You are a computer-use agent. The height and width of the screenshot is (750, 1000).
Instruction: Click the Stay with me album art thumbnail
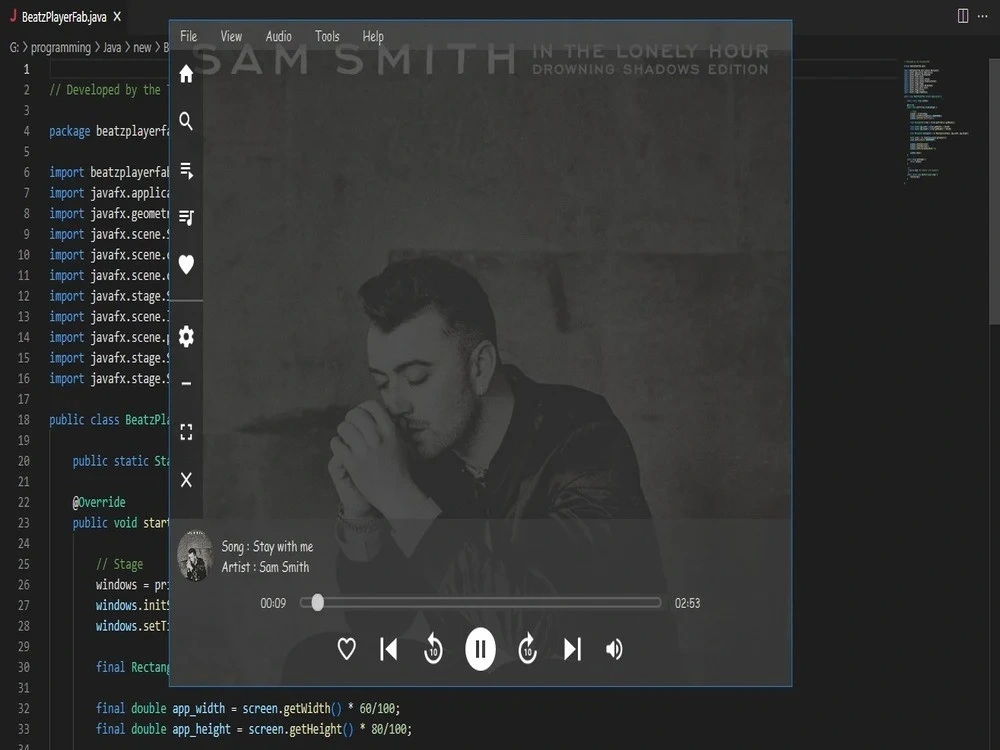click(196, 554)
